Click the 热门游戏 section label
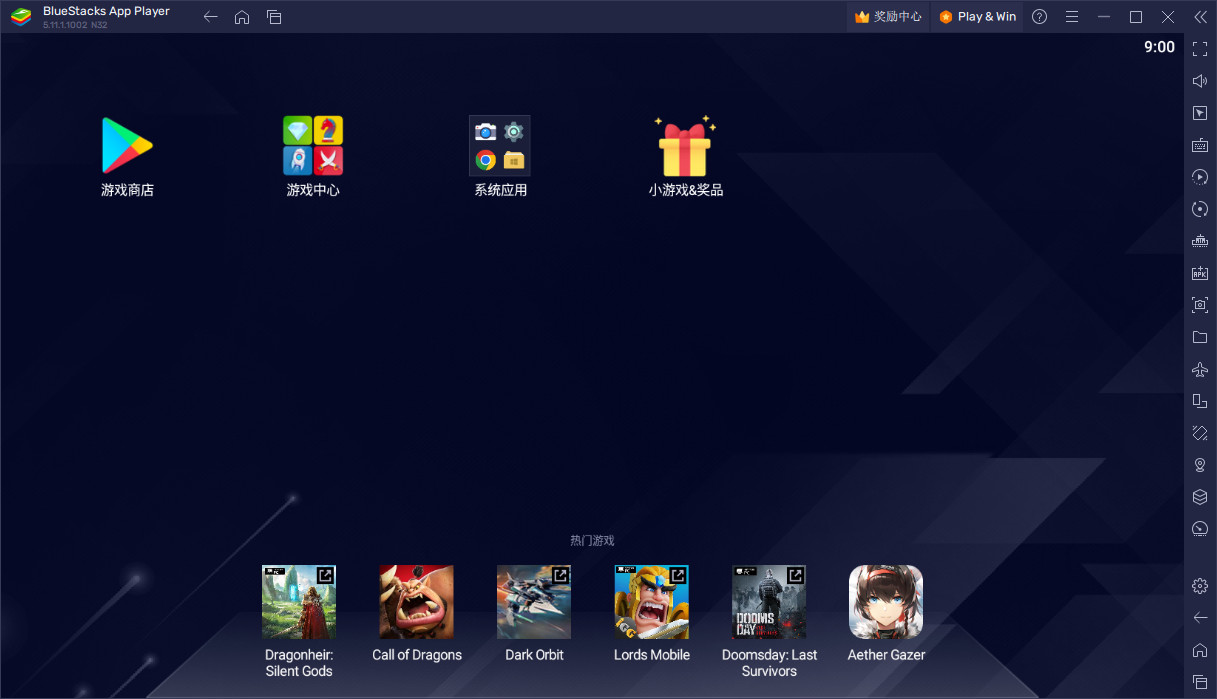This screenshot has width=1217, height=699. pos(592,540)
